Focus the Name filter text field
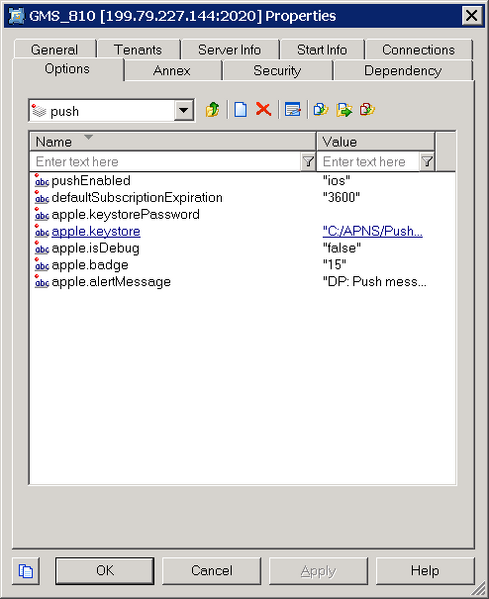Screen dimensions: 489x599 [166, 162]
